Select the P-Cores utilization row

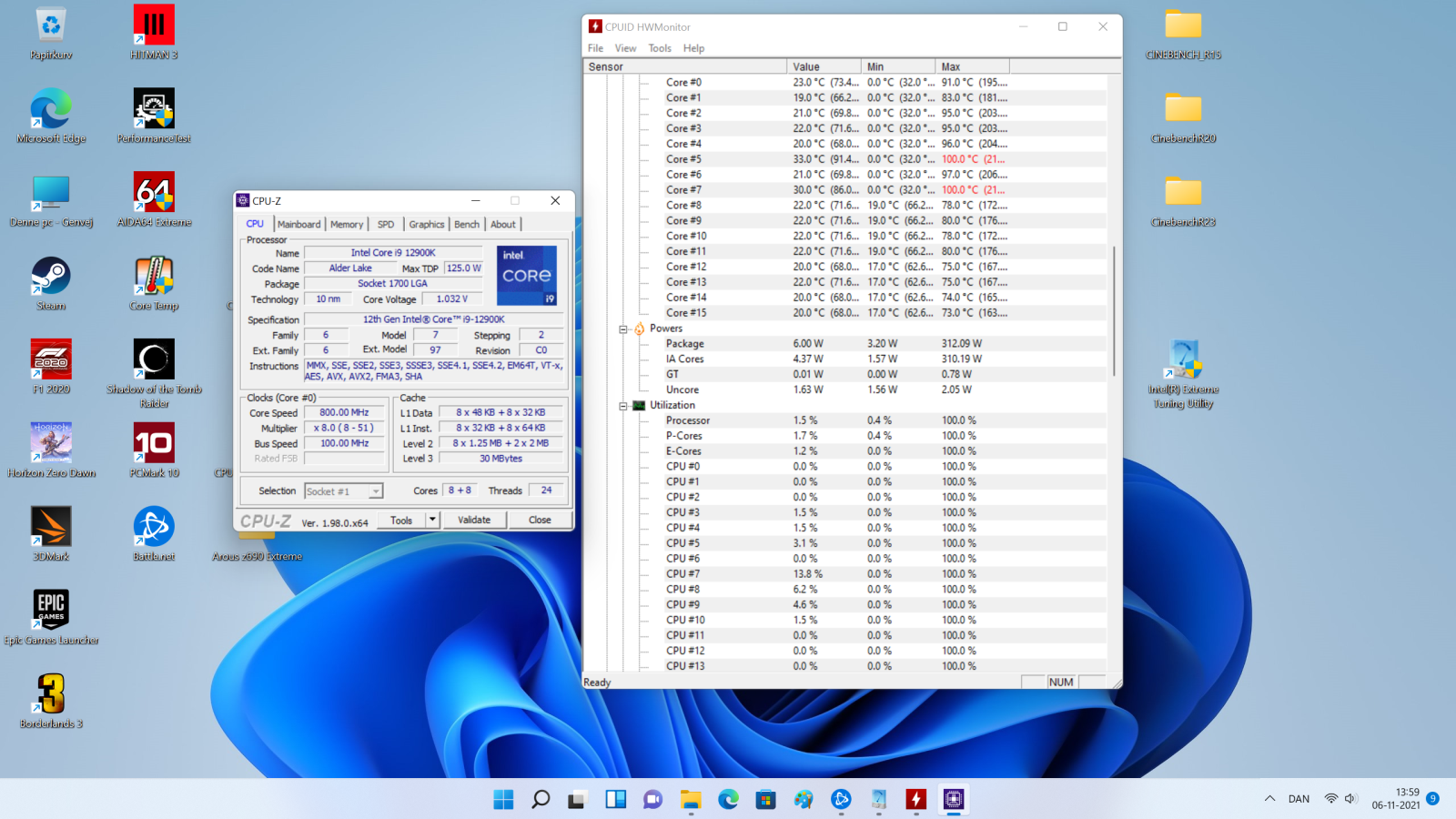[844, 436]
